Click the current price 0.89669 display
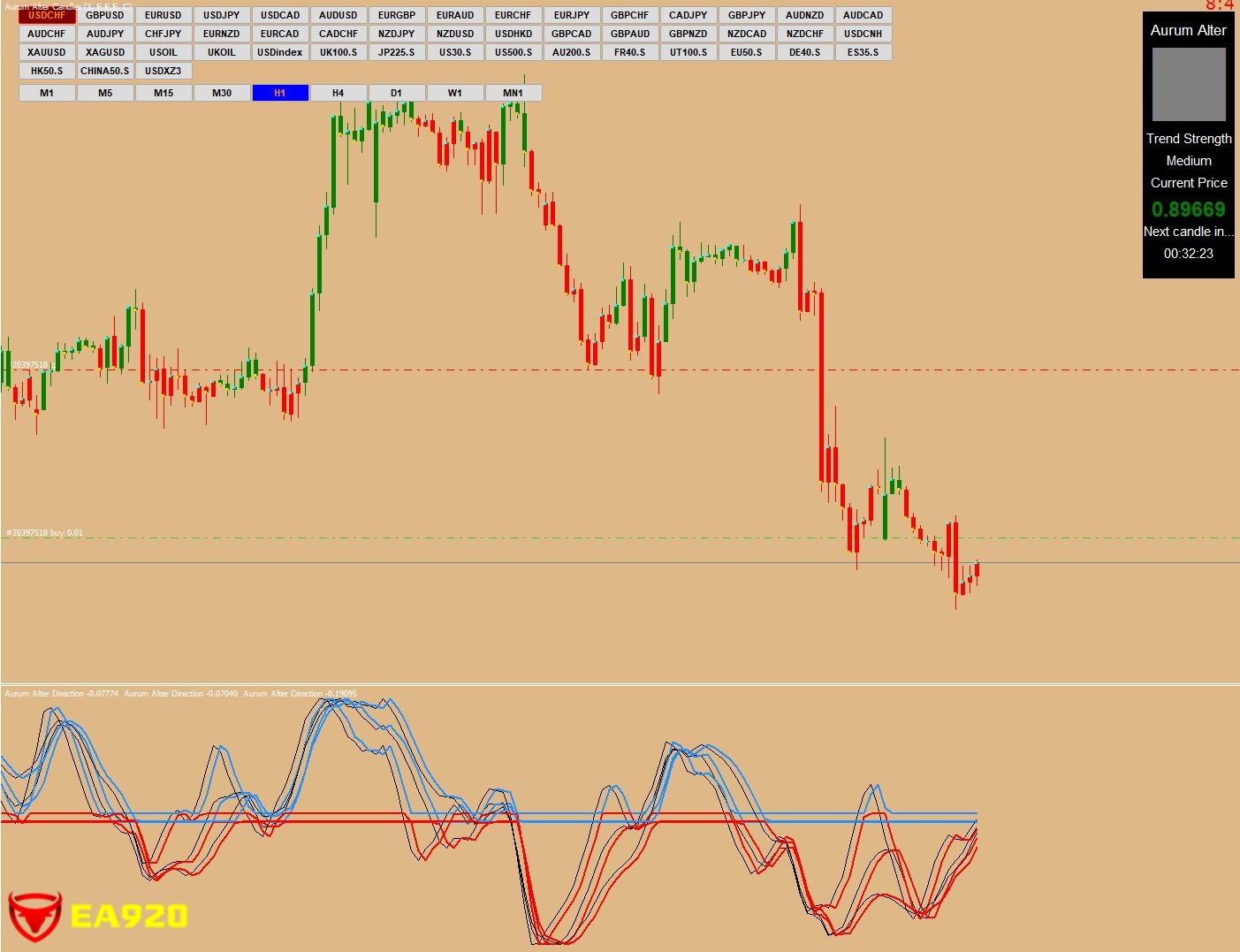The width and height of the screenshot is (1240, 952). pyautogui.click(x=1189, y=209)
